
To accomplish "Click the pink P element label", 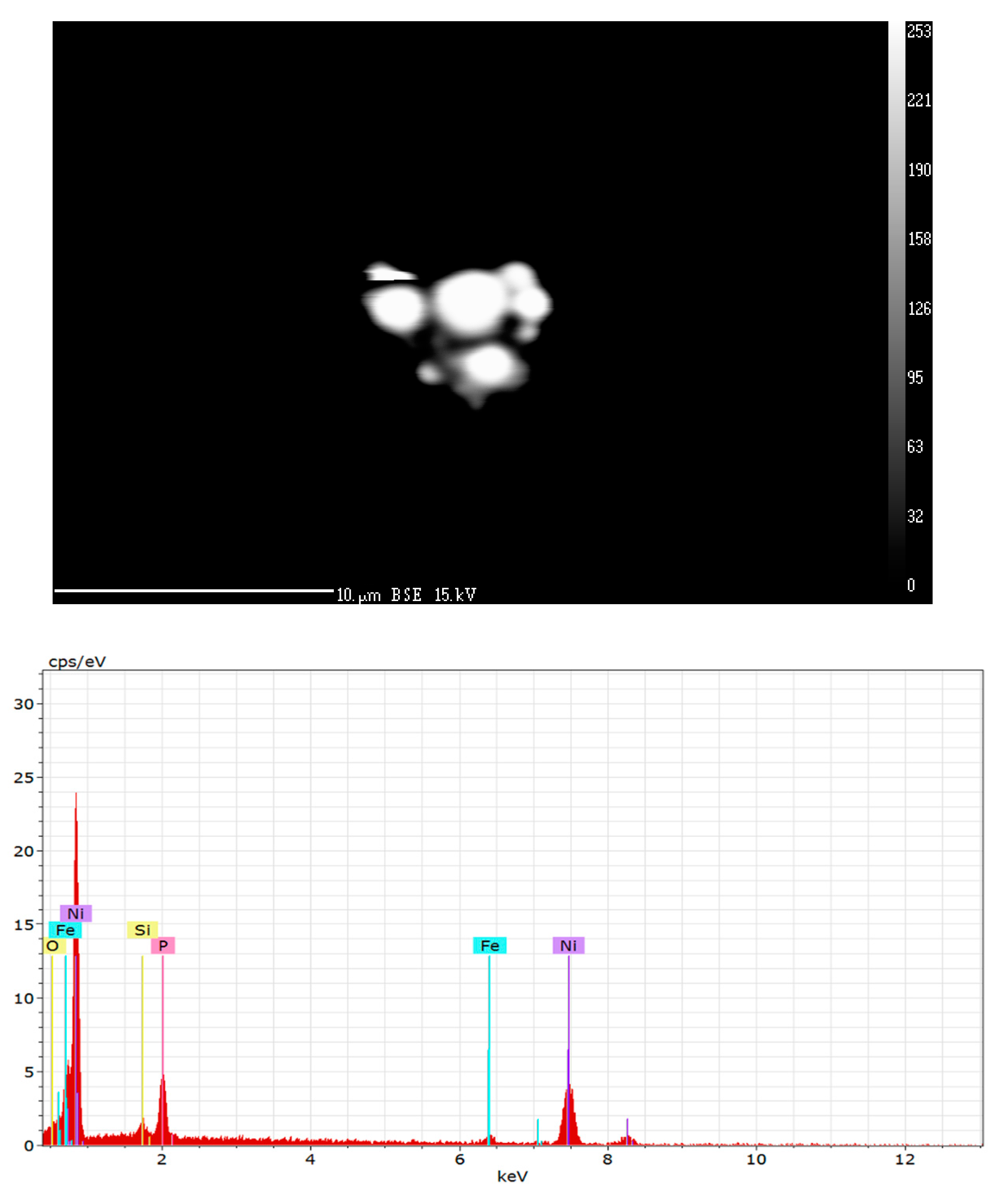I will (x=163, y=945).
